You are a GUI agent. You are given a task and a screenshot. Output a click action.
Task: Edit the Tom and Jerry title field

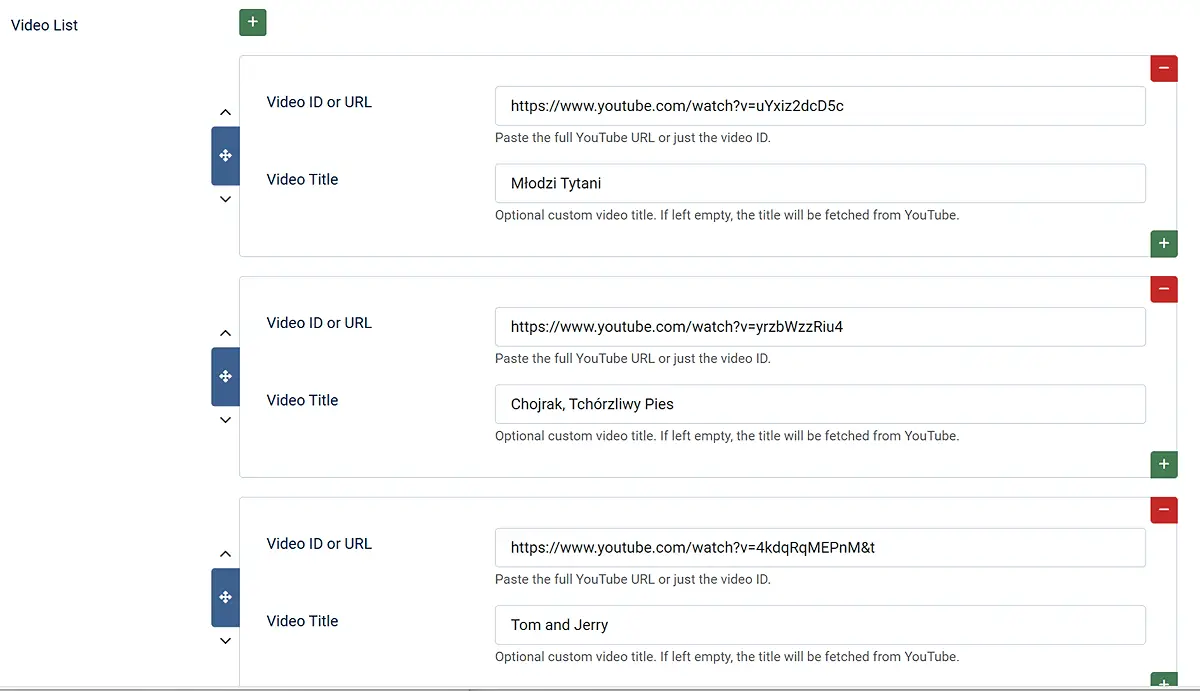click(x=819, y=626)
